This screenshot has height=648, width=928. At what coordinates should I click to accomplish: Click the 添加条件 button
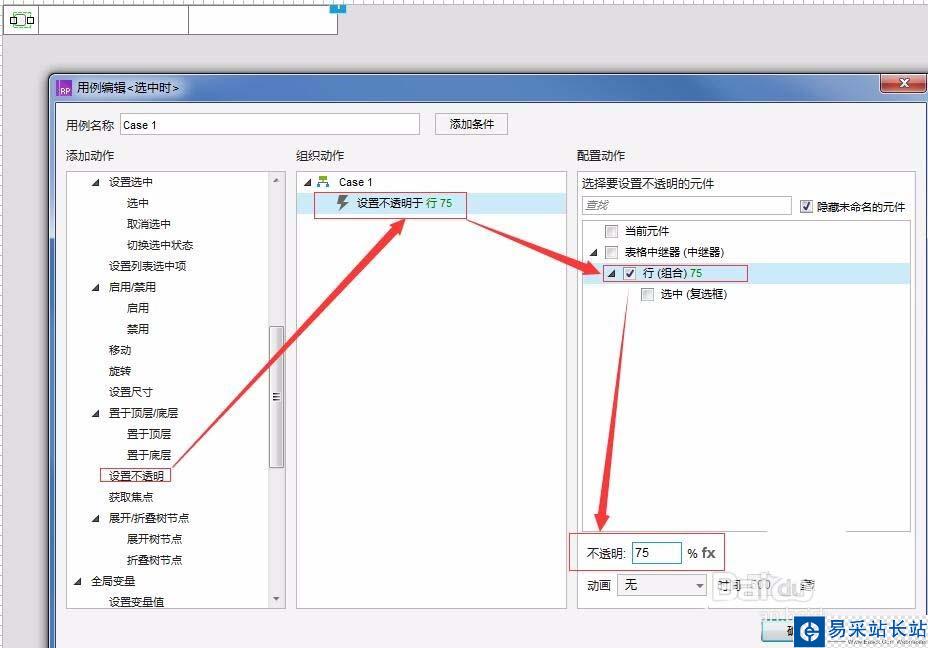(471, 124)
